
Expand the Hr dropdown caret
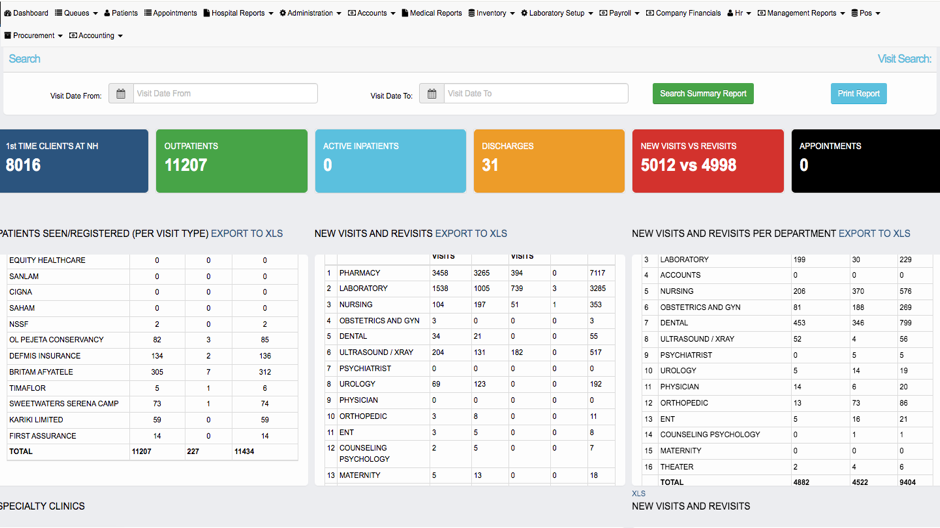(748, 14)
